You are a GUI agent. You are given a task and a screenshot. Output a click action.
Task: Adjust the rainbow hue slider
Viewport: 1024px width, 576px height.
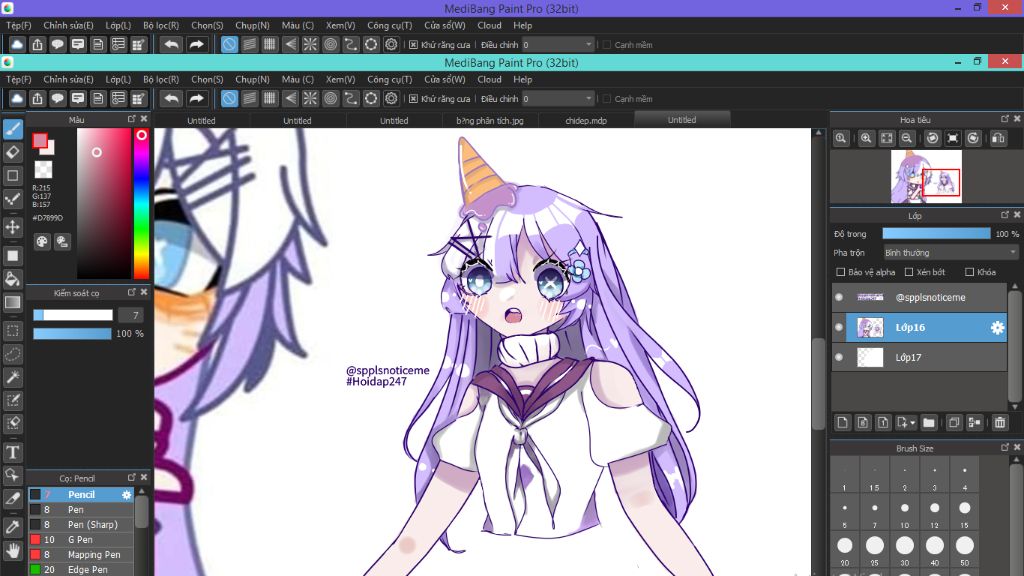click(x=142, y=203)
